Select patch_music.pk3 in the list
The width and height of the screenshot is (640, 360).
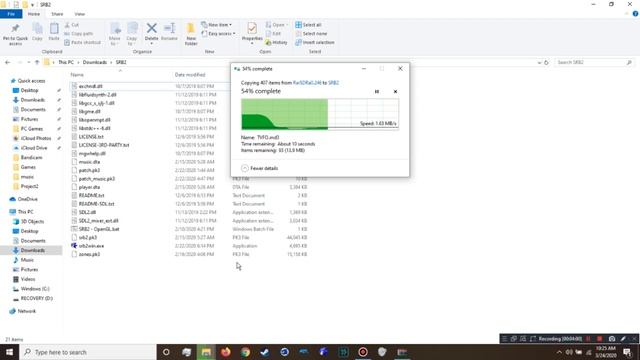pyautogui.click(x=97, y=179)
